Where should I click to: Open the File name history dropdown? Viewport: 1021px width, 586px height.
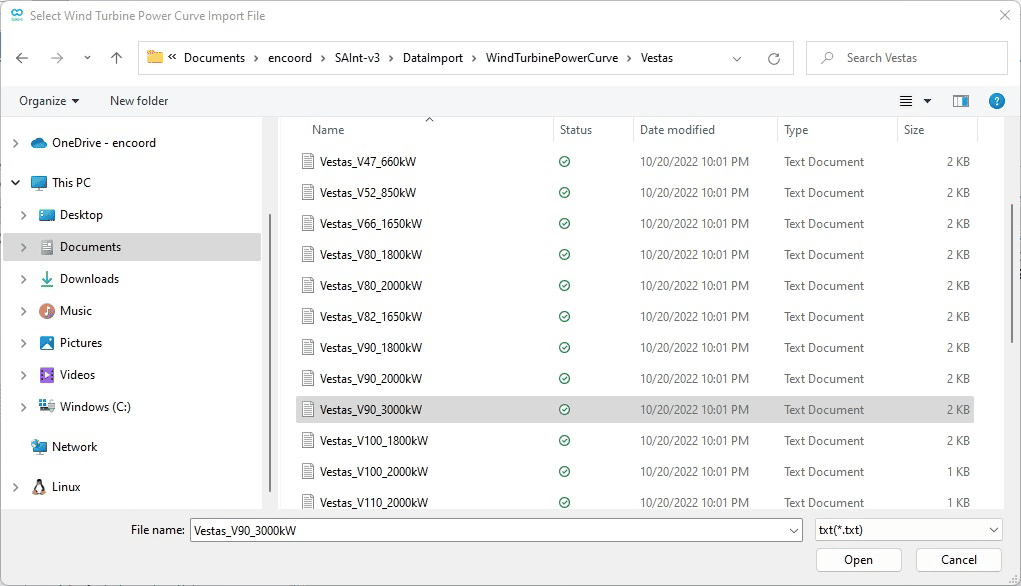794,530
